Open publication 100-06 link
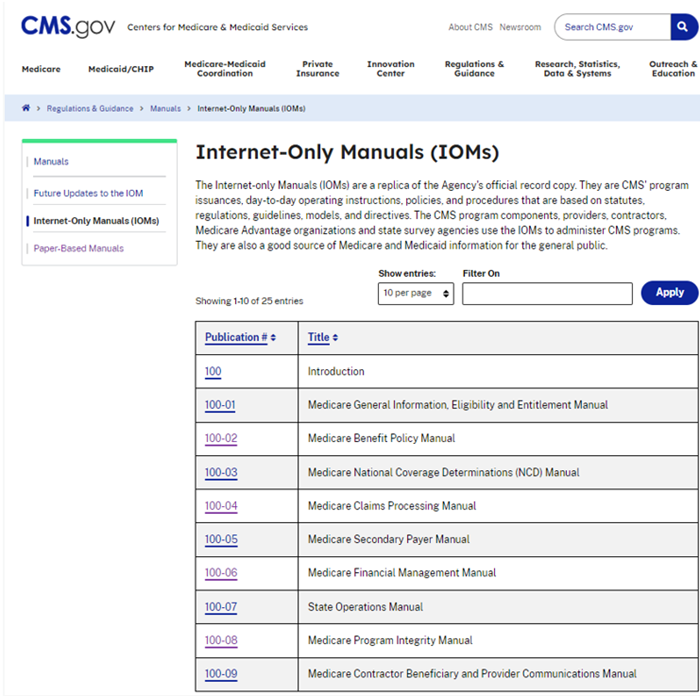The width and height of the screenshot is (700, 696). coord(221,573)
